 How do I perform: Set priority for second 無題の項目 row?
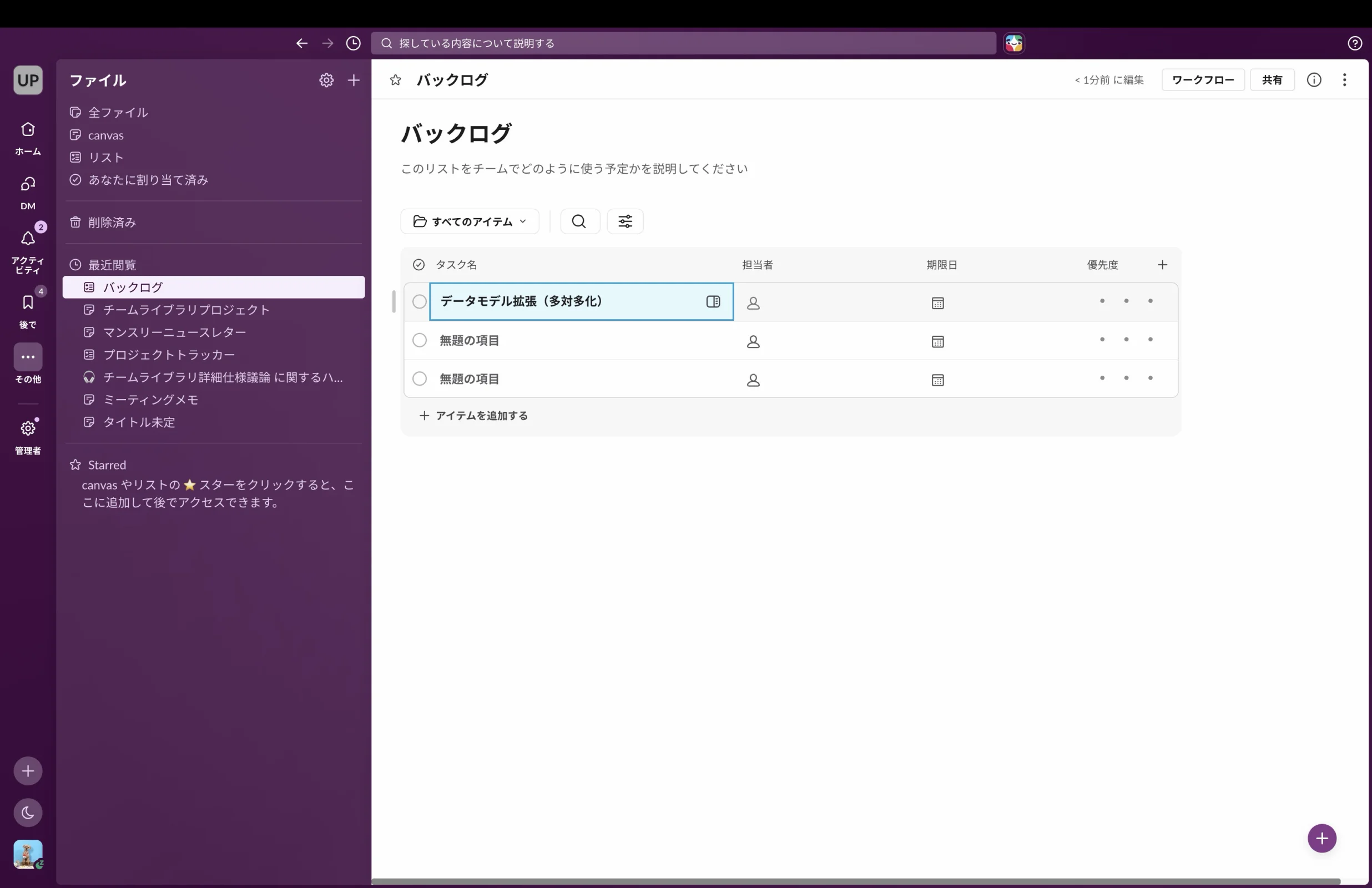click(1126, 340)
